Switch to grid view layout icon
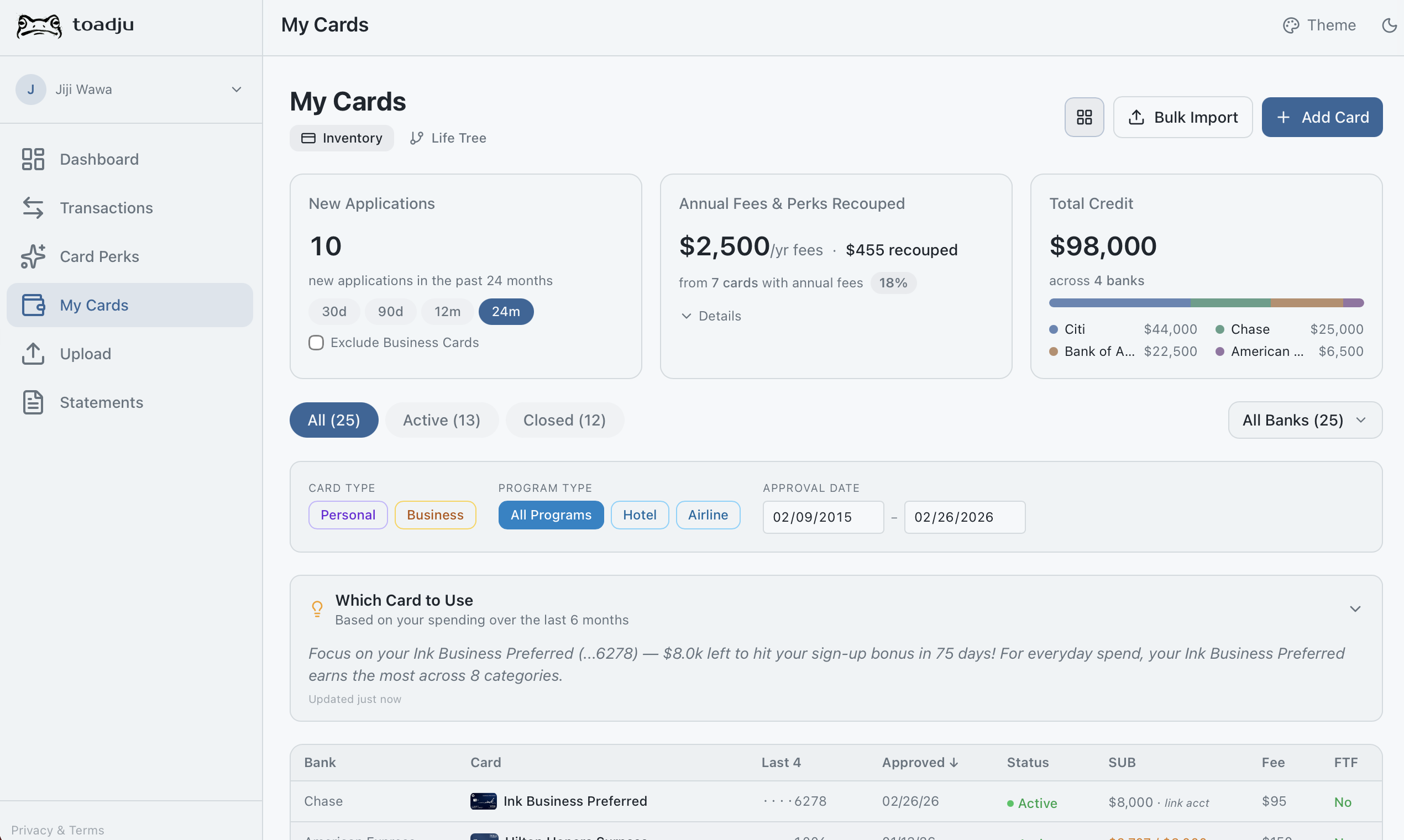Viewport: 1404px width, 840px height. click(x=1083, y=117)
